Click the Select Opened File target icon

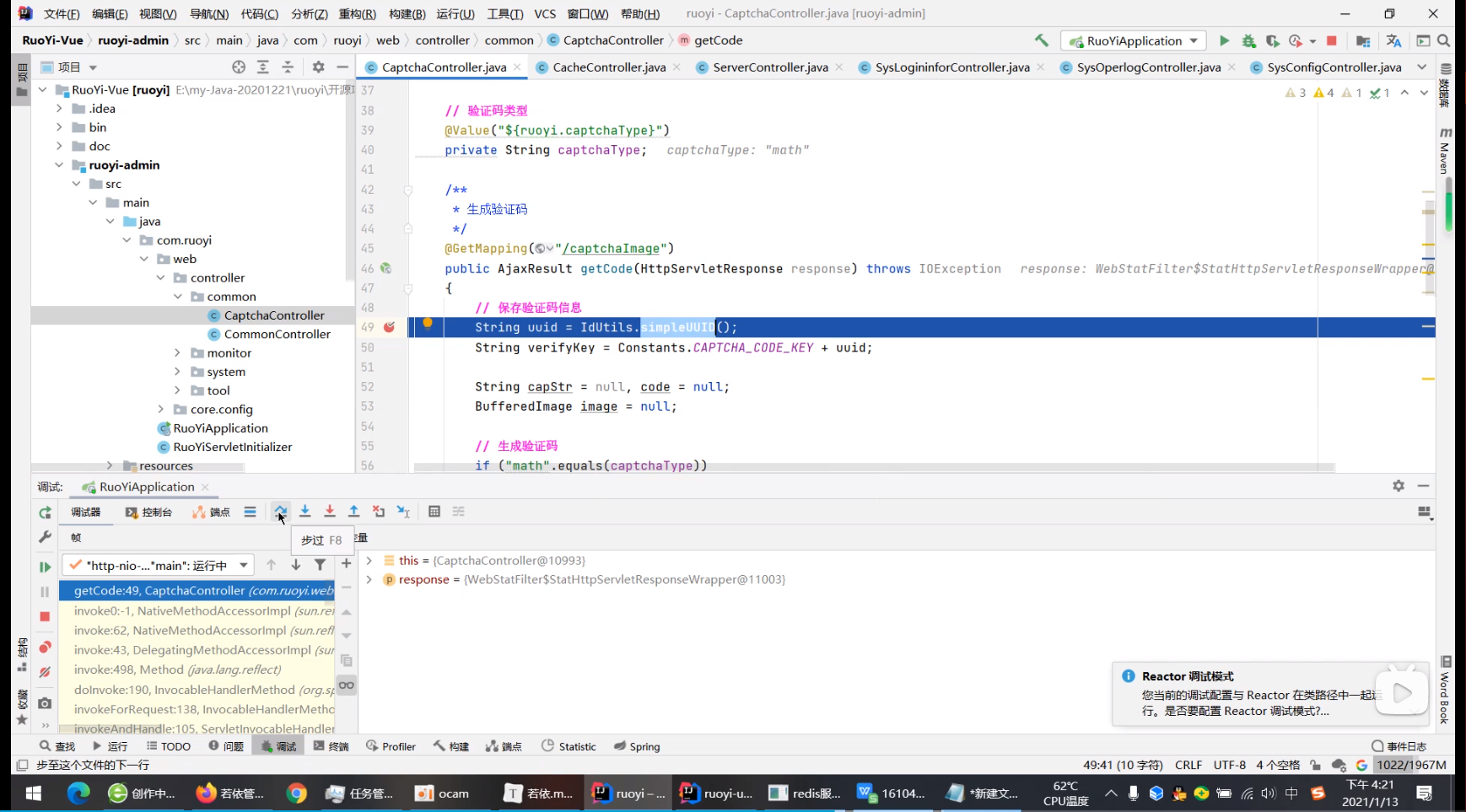click(239, 67)
